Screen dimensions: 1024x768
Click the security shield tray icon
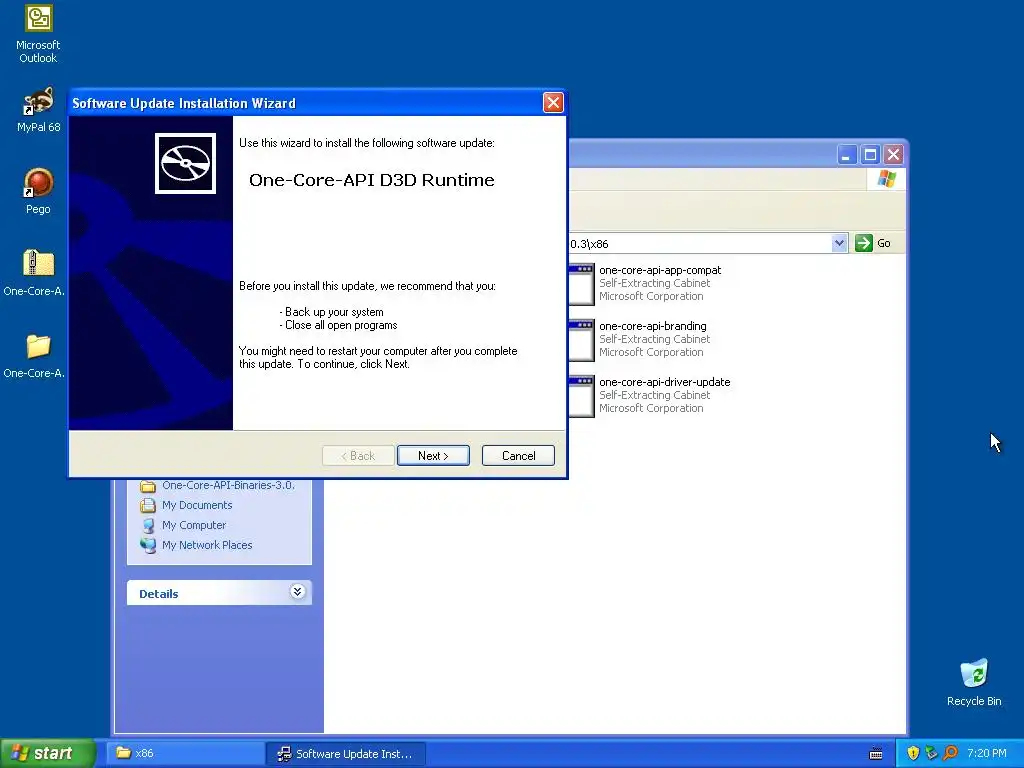click(913, 754)
